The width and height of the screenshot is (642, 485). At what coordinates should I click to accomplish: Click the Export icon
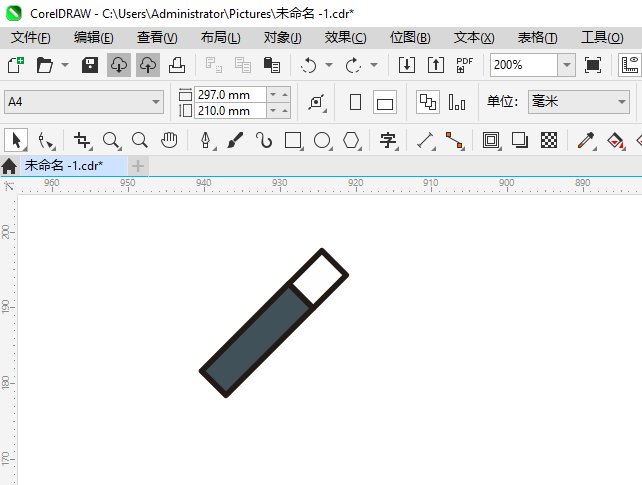(436, 65)
